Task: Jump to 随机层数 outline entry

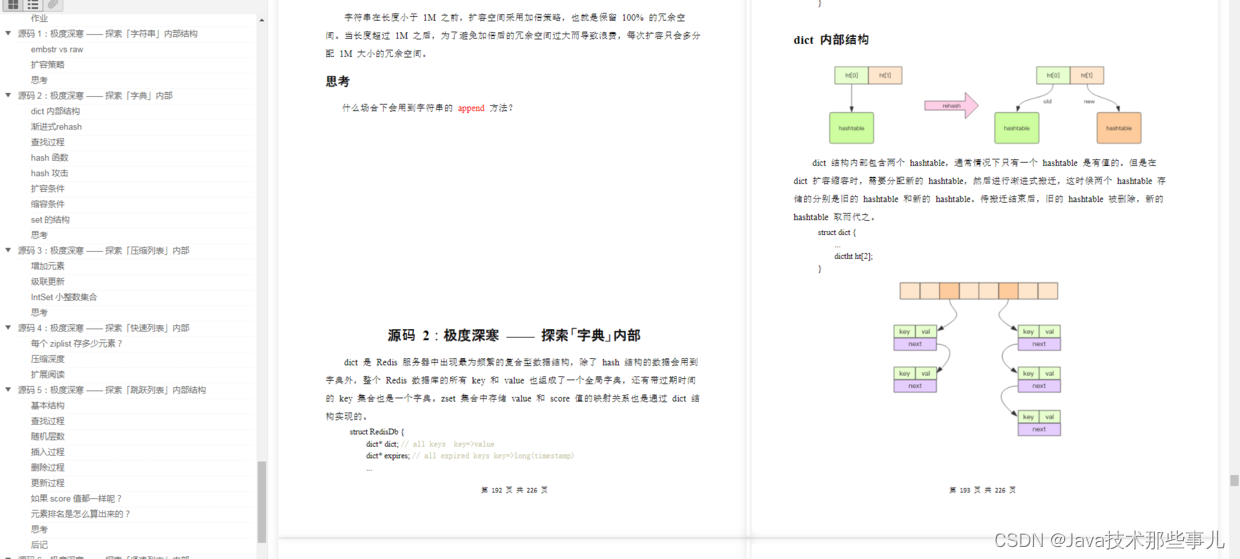Action: pos(47,437)
